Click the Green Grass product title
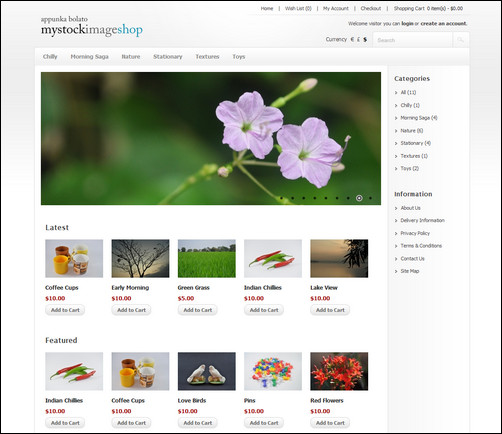Image resolution: width=502 pixels, height=434 pixels. pyautogui.click(x=194, y=288)
